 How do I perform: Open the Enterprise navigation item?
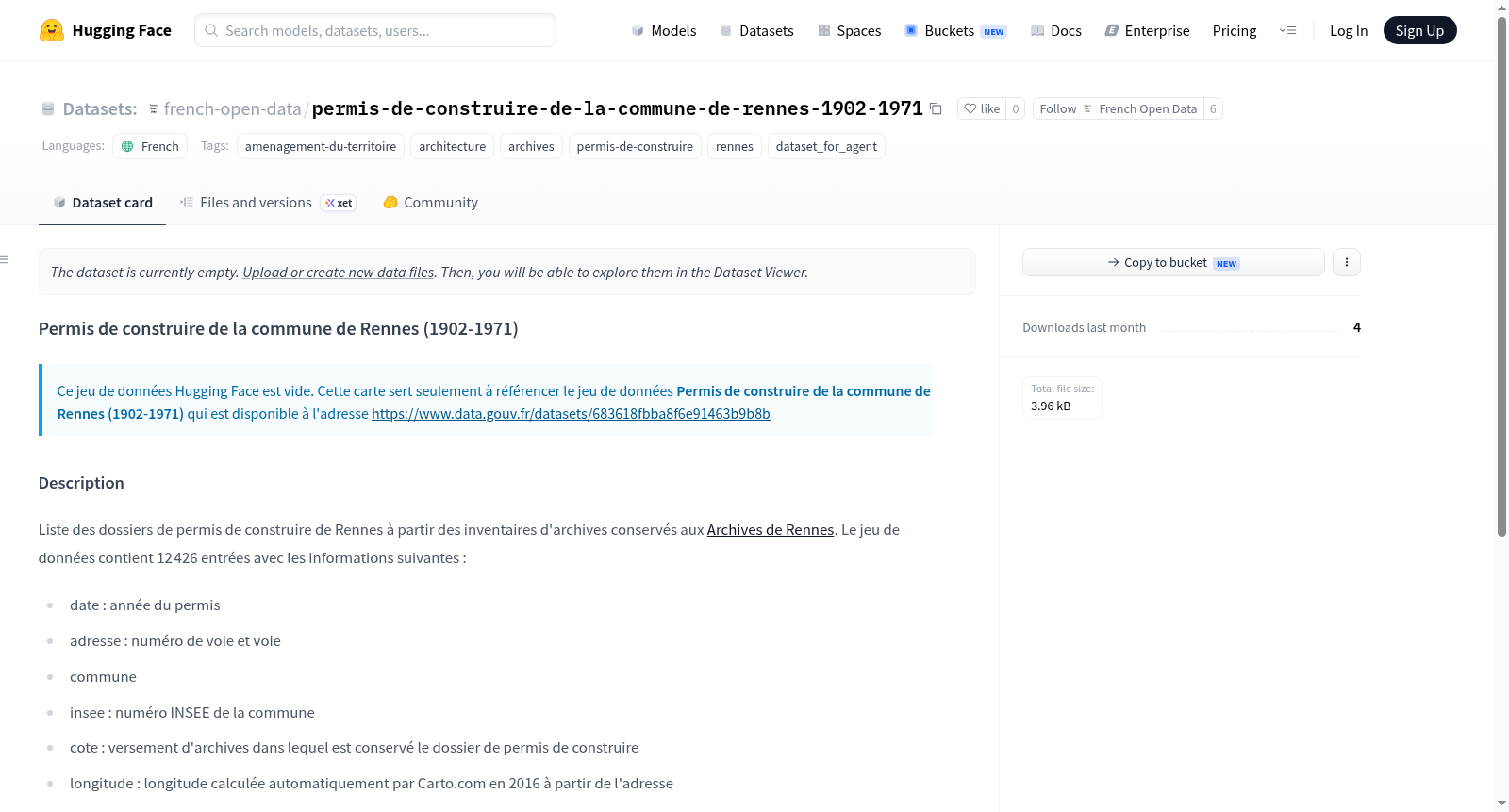coord(1148,30)
